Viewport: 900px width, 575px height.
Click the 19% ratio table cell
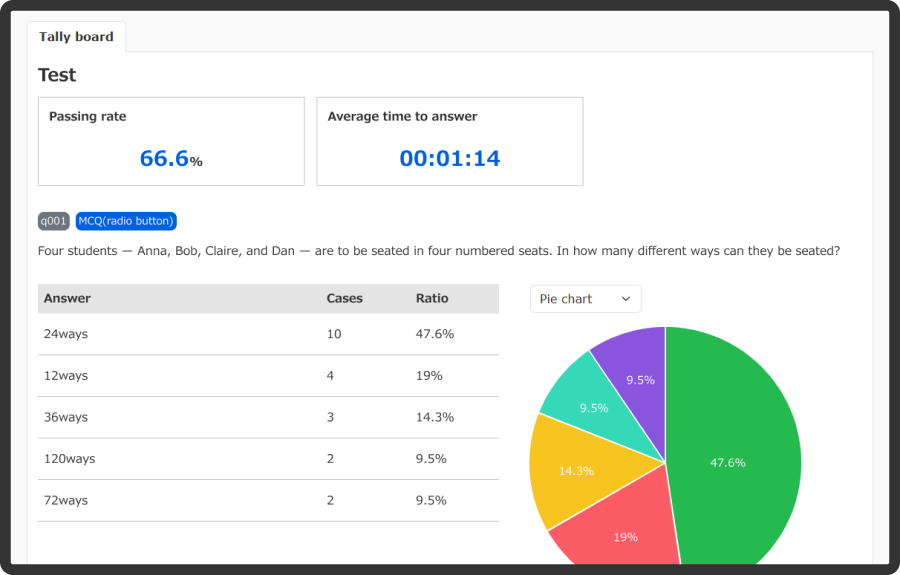point(429,376)
